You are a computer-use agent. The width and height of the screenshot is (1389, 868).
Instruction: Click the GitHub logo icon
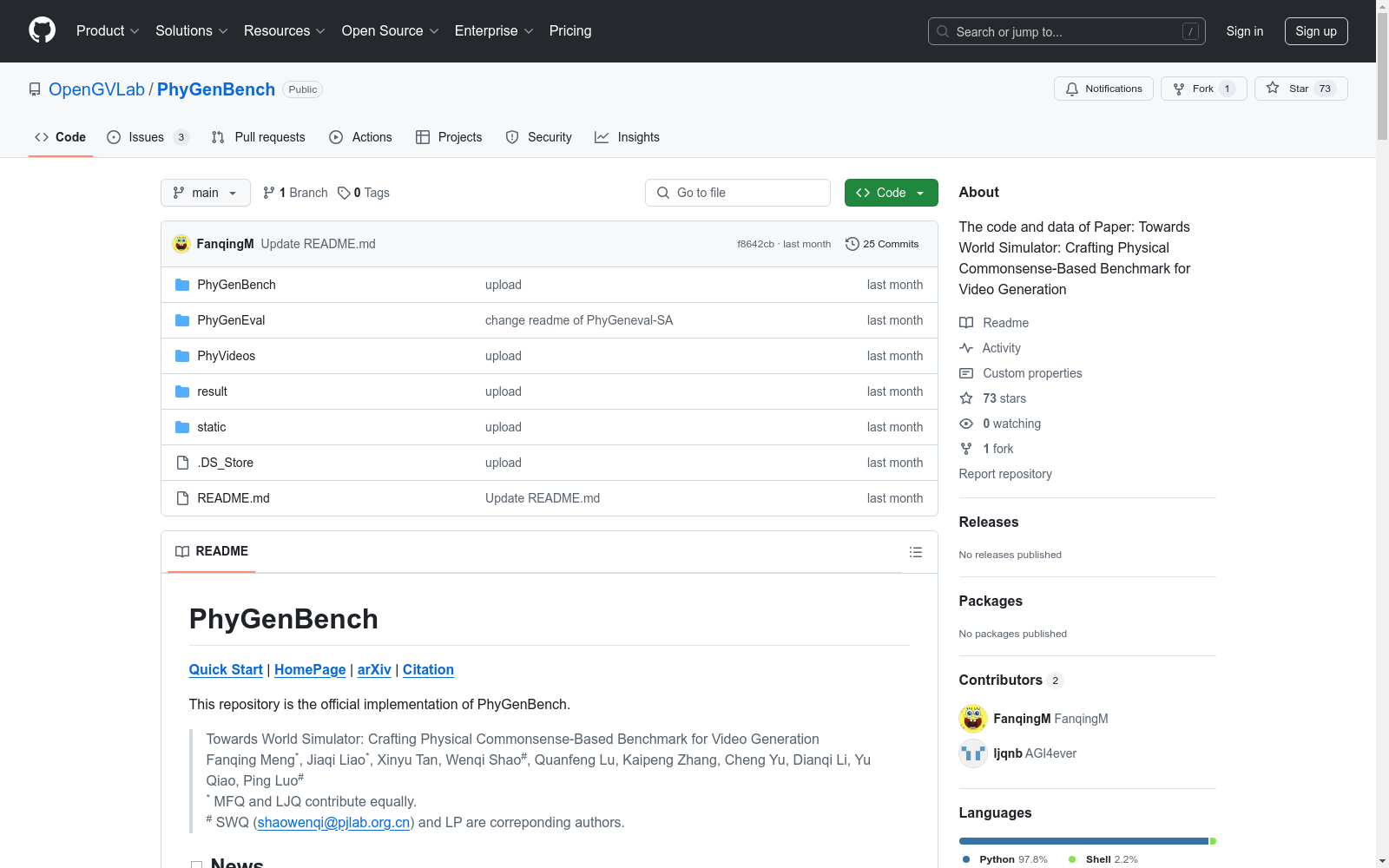tap(42, 30)
